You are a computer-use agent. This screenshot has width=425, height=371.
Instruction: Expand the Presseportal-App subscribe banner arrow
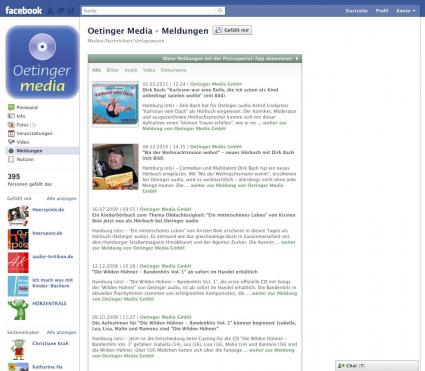click(x=297, y=59)
